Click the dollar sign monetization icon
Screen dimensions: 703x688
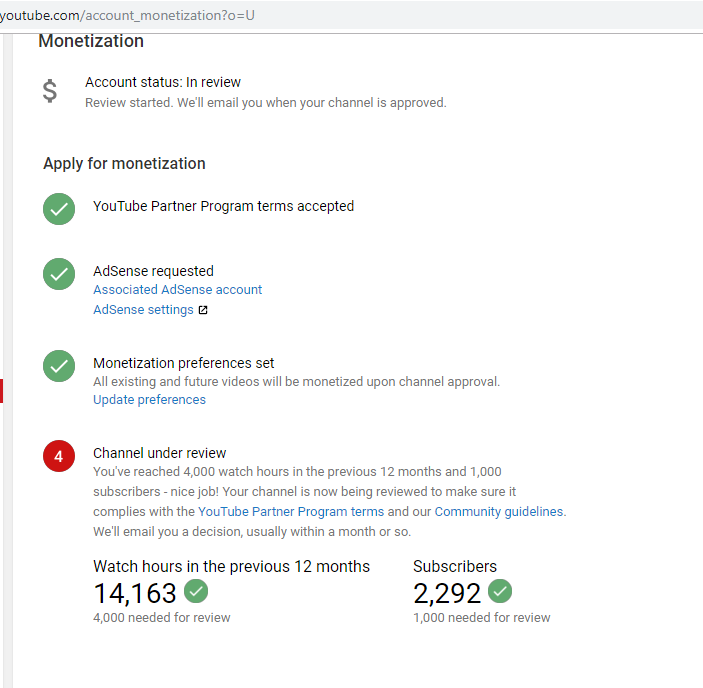50,91
